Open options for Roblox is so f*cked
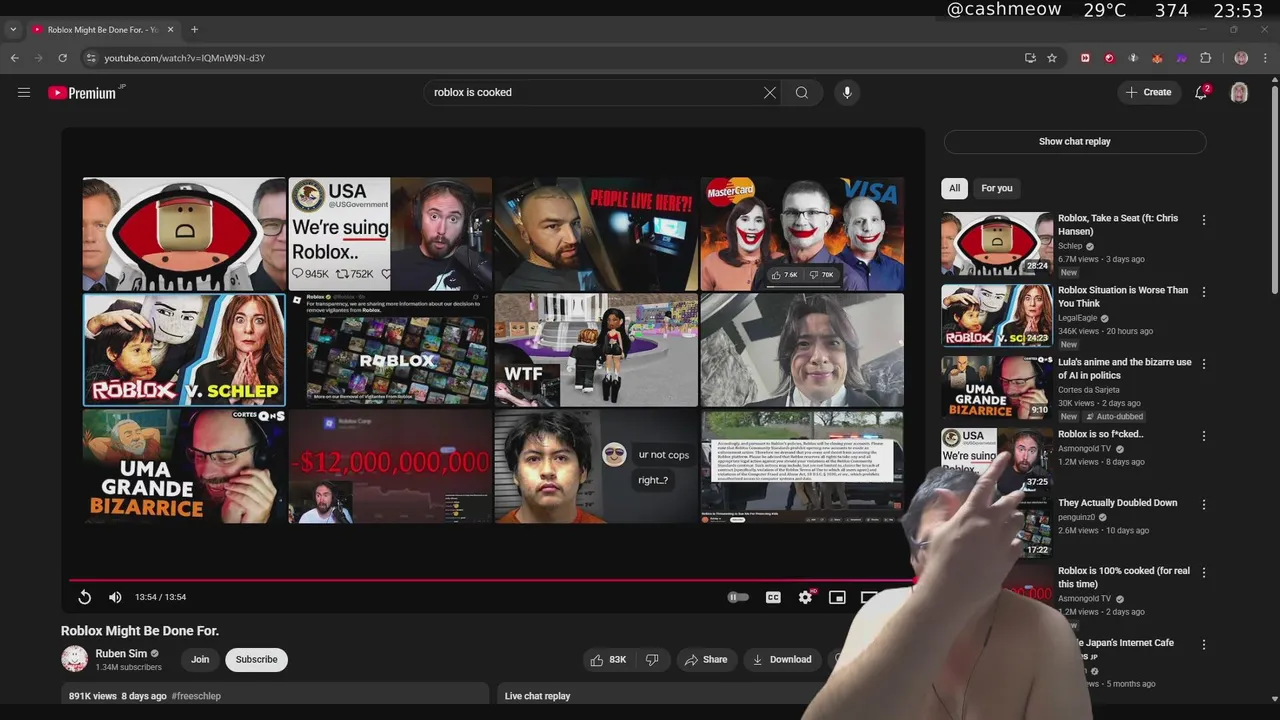This screenshot has height=720, width=1280. tap(1204, 436)
